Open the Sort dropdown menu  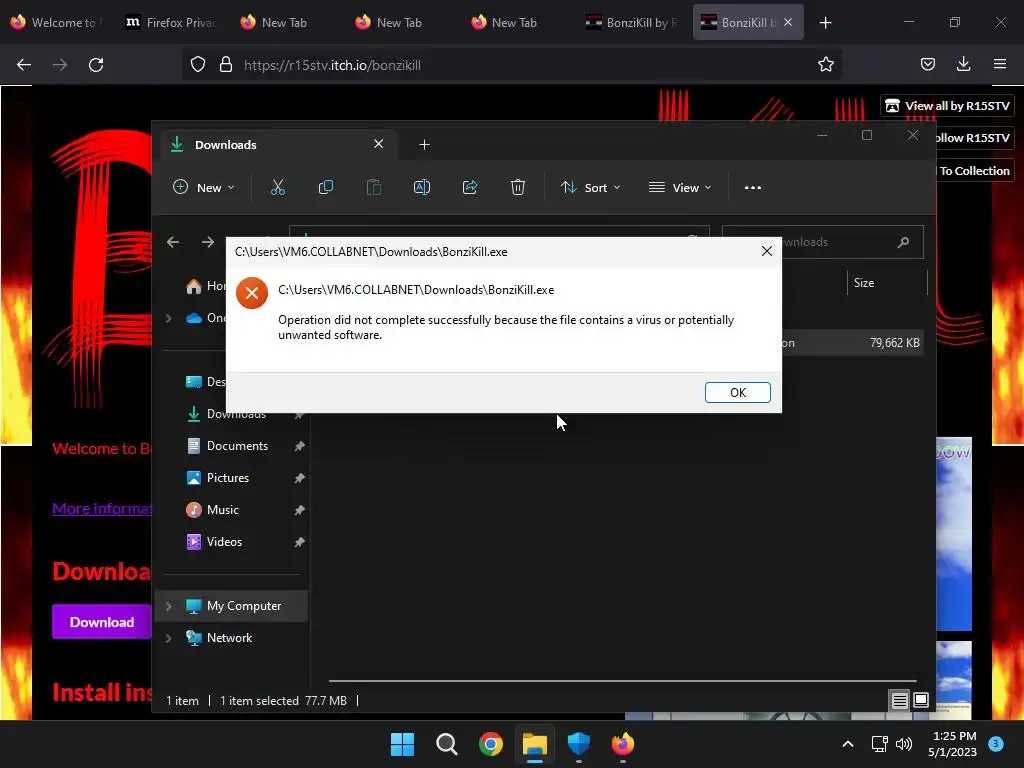pyautogui.click(x=590, y=187)
